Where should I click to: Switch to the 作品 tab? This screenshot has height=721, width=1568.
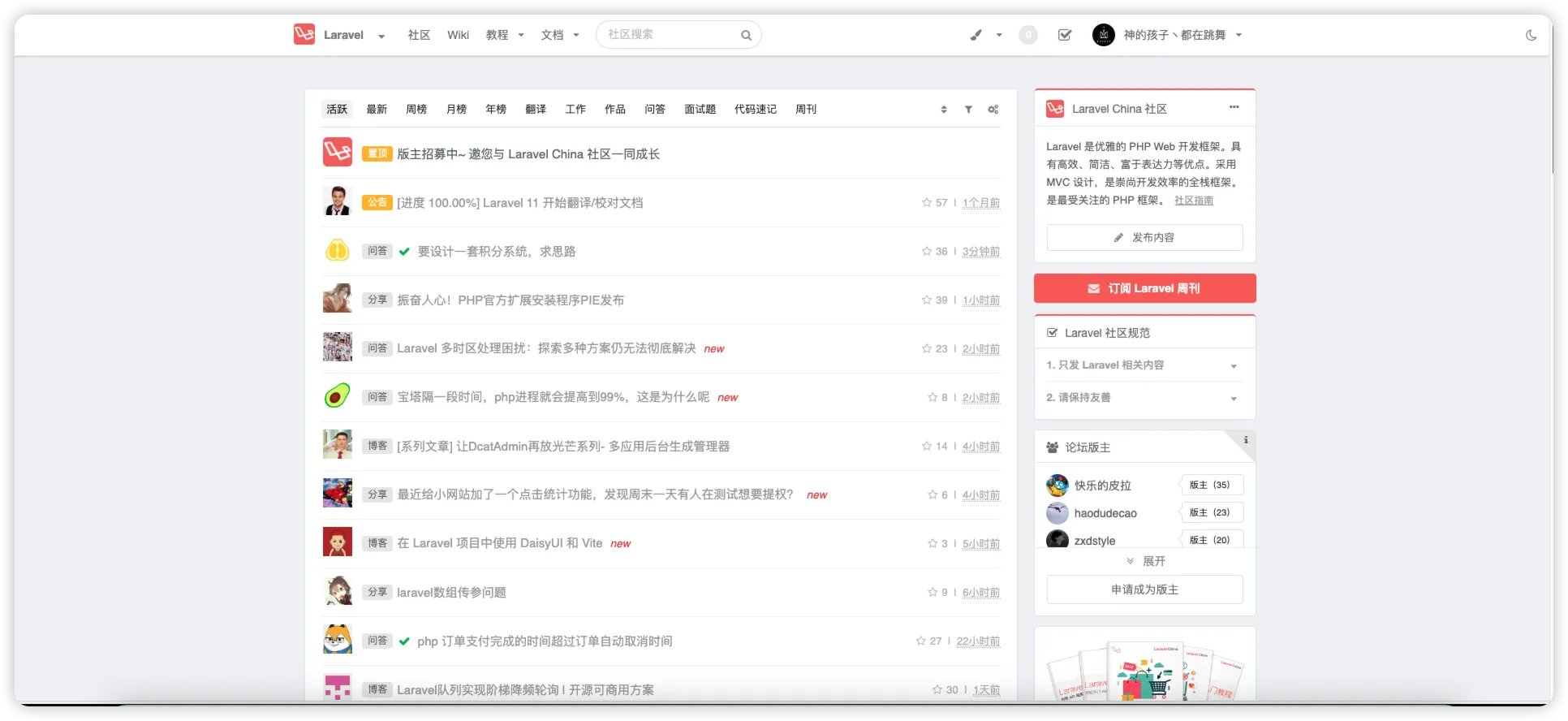point(615,109)
